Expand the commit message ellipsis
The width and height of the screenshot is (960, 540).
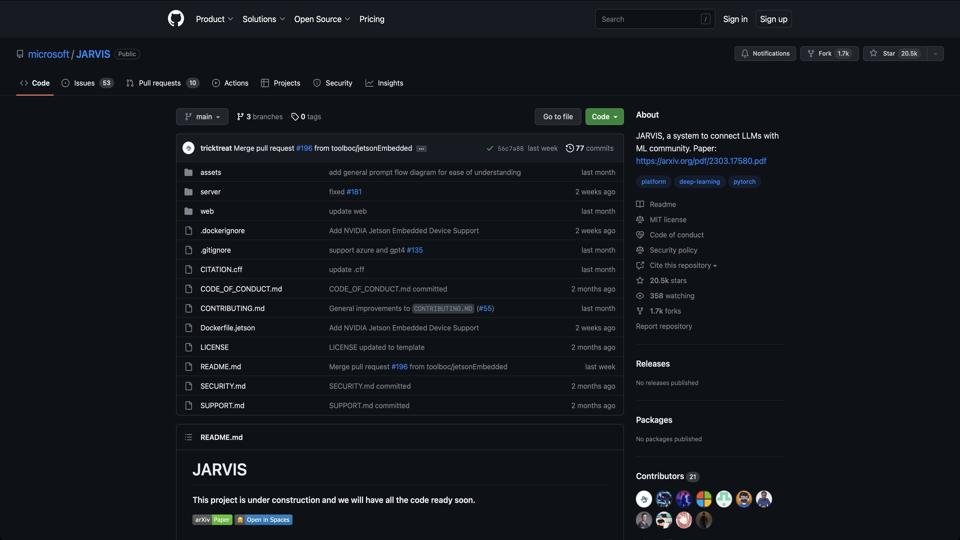[x=422, y=148]
